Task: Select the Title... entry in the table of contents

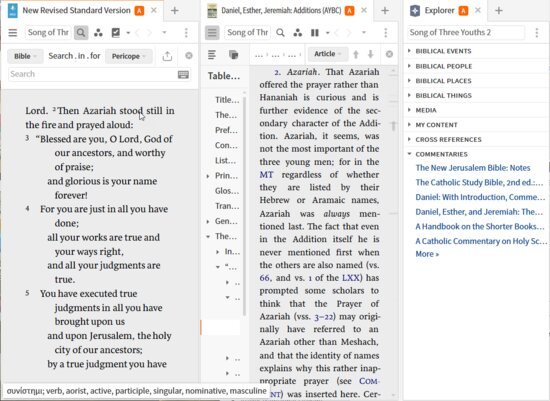Action: tap(227, 100)
